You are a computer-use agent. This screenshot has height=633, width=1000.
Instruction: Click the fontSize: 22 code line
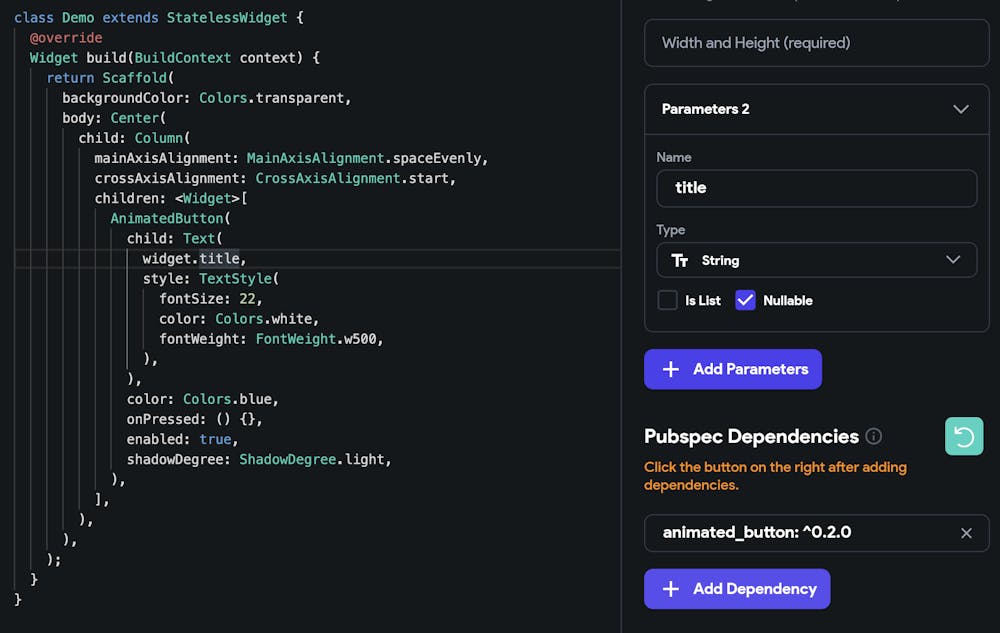tap(210, 298)
